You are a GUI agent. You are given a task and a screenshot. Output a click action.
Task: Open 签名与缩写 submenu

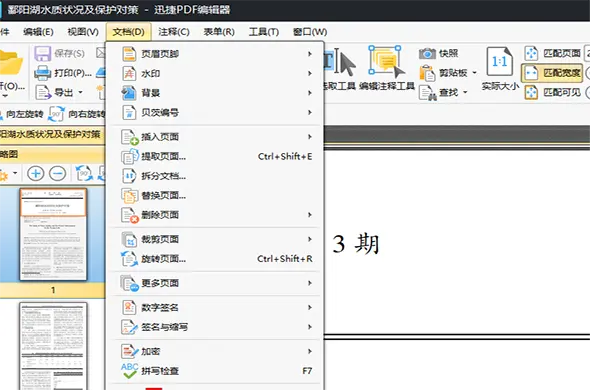215,327
